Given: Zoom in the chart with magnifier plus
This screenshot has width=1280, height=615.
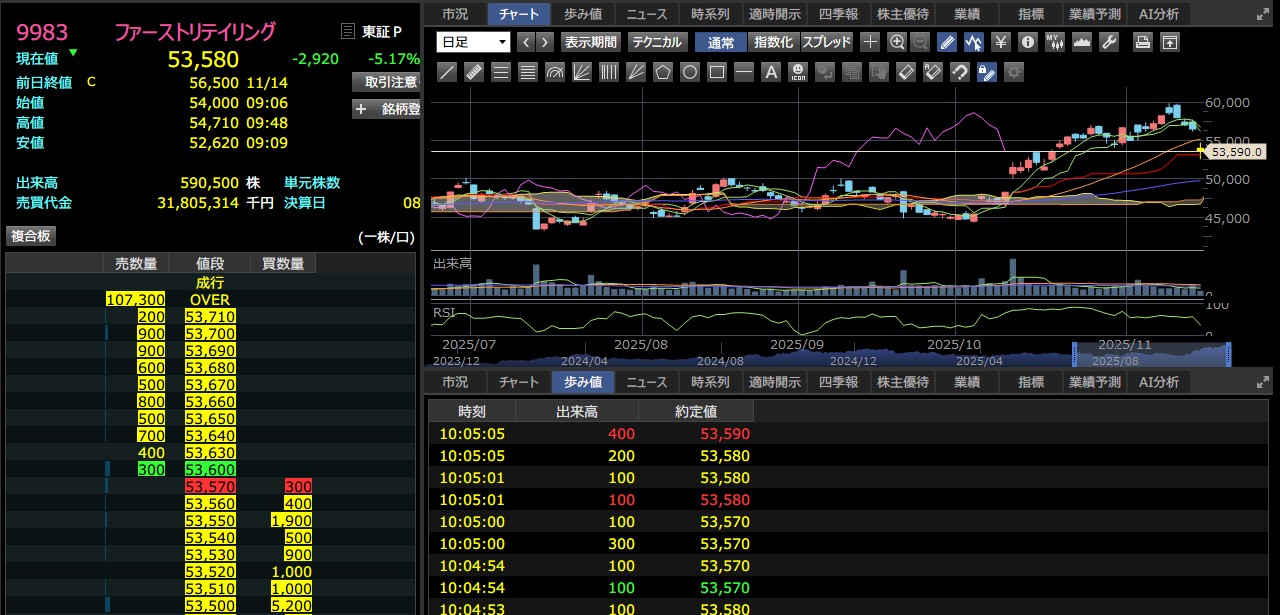Looking at the screenshot, I should (x=897, y=42).
